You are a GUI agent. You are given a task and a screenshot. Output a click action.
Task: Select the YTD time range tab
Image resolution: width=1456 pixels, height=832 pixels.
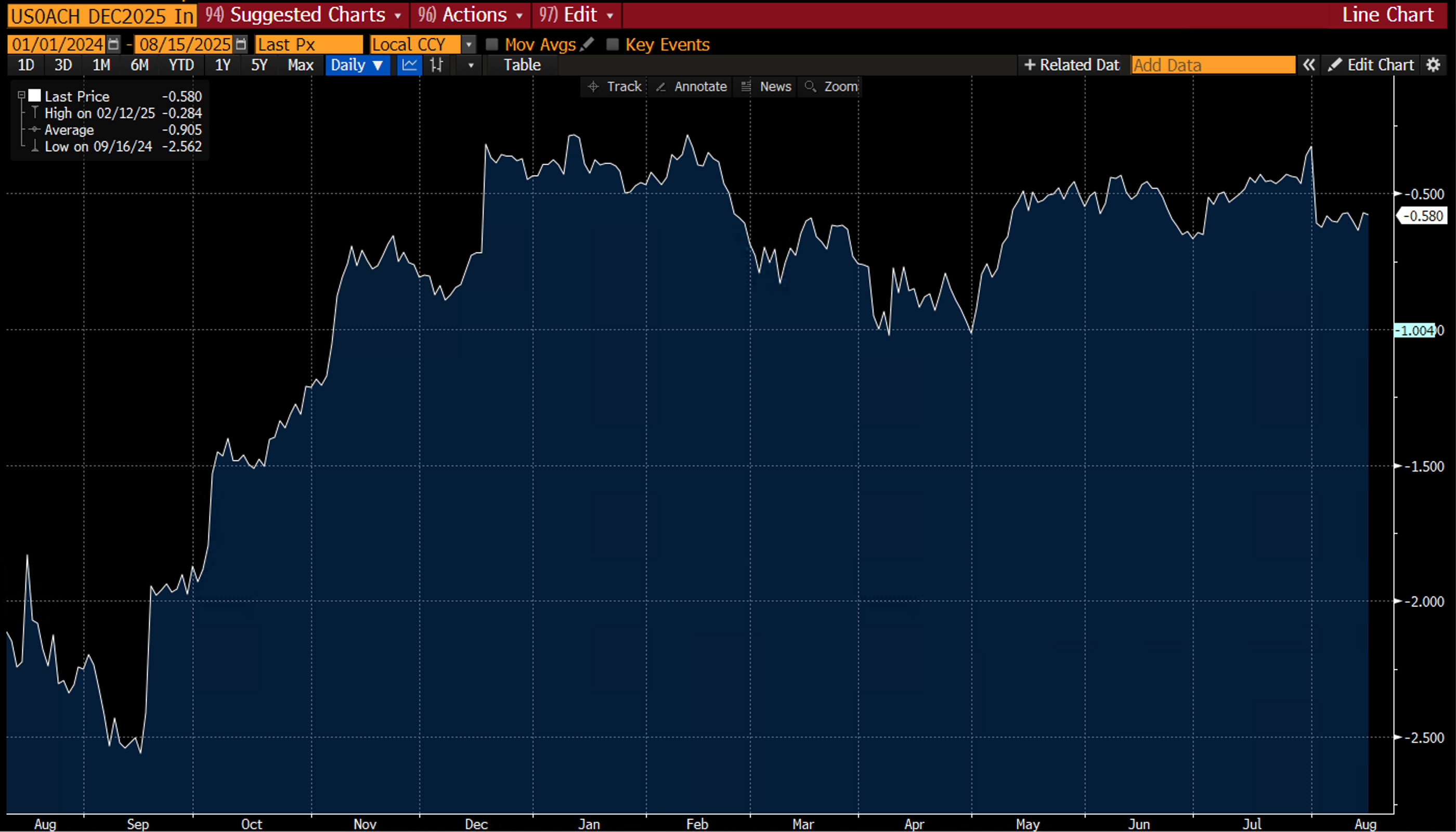[x=181, y=65]
